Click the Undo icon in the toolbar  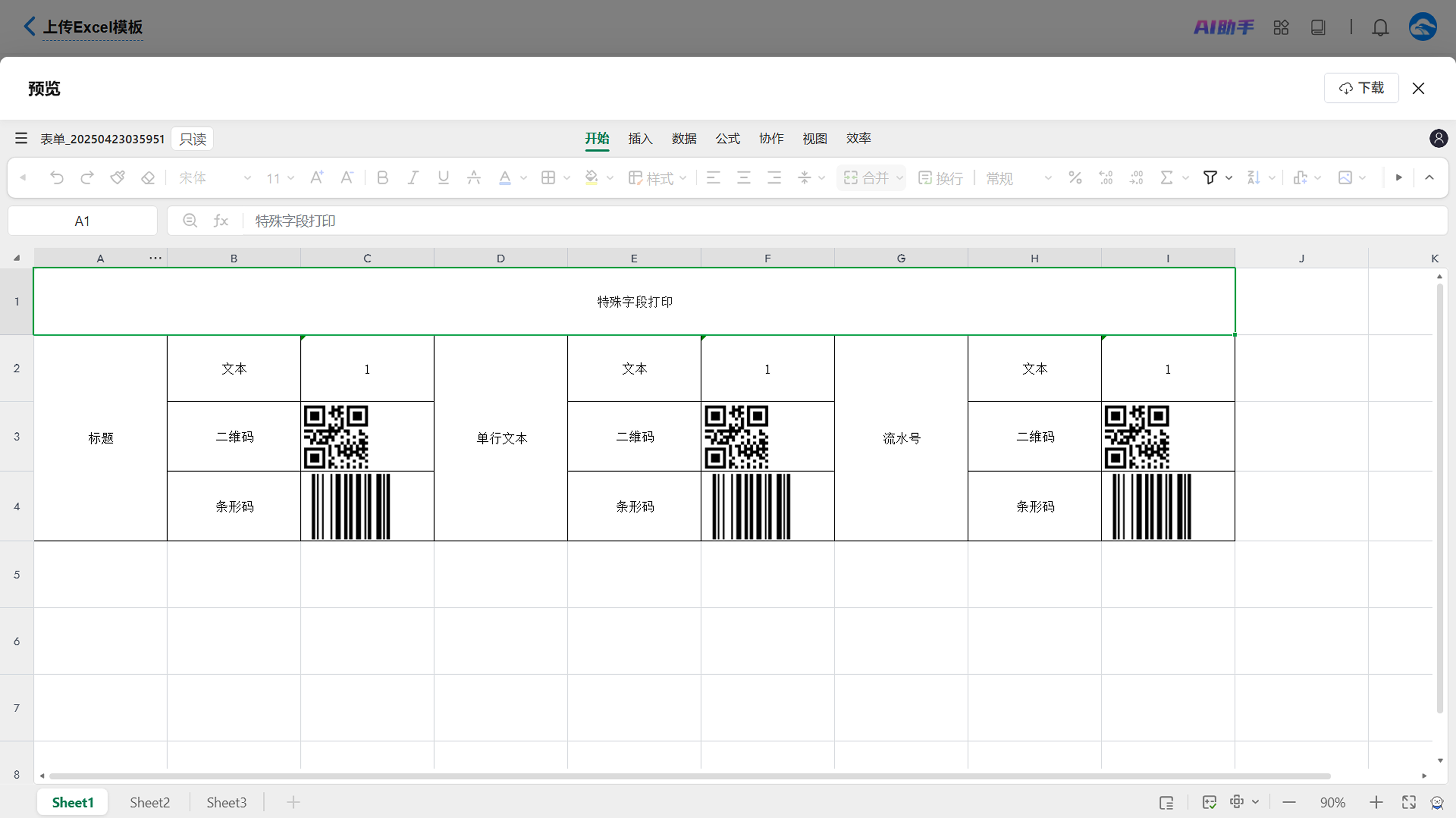[x=56, y=178]
